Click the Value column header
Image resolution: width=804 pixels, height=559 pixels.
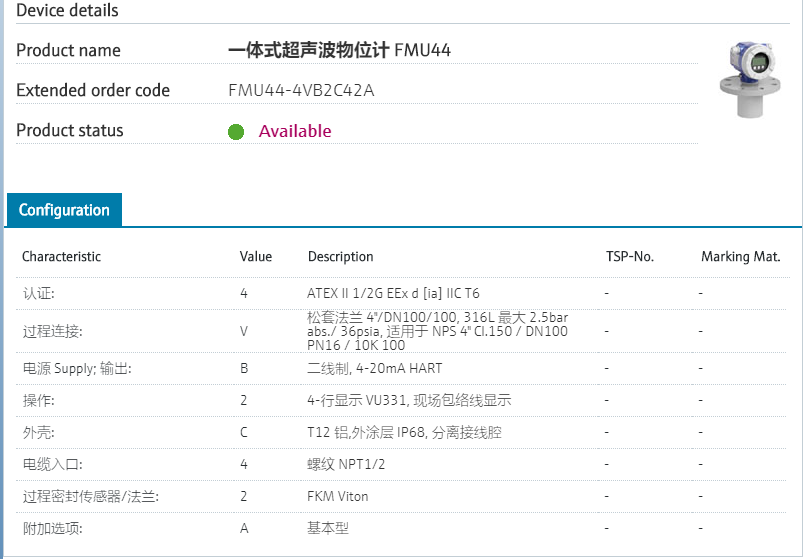tap(256, 257)
